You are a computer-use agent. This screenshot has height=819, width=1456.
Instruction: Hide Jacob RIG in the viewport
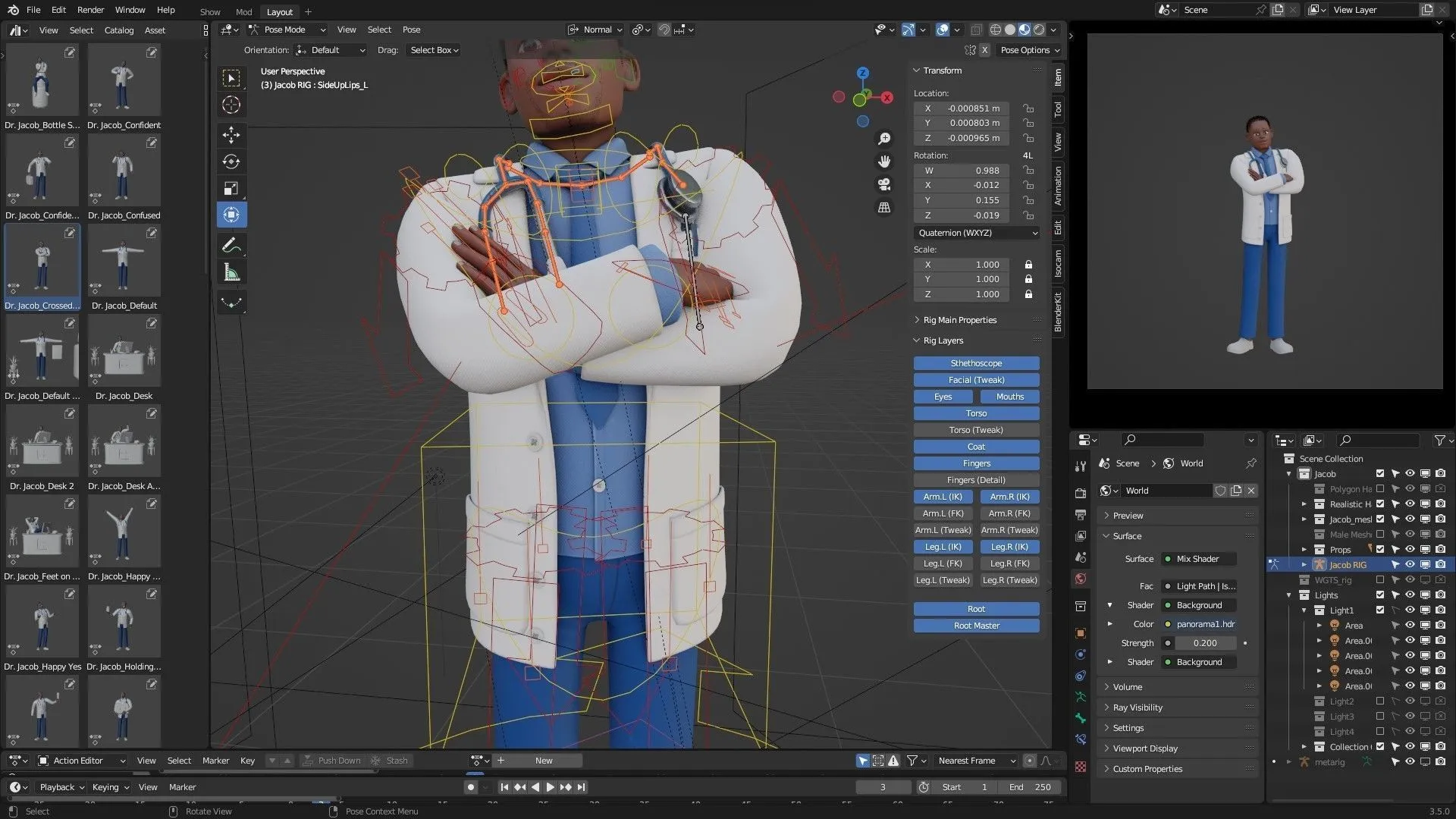[x=1410, y=564]
